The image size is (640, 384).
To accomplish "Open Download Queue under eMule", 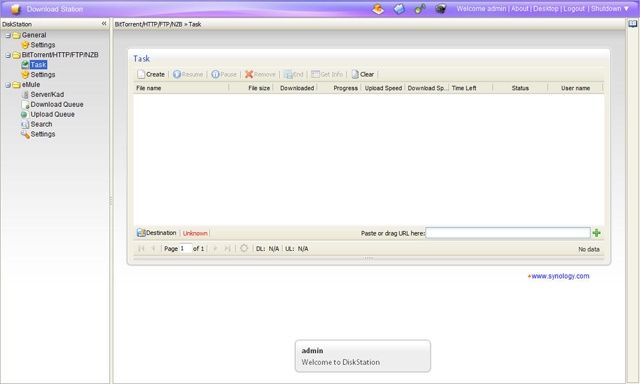I will pyautogui.click(x=57, y=104).
